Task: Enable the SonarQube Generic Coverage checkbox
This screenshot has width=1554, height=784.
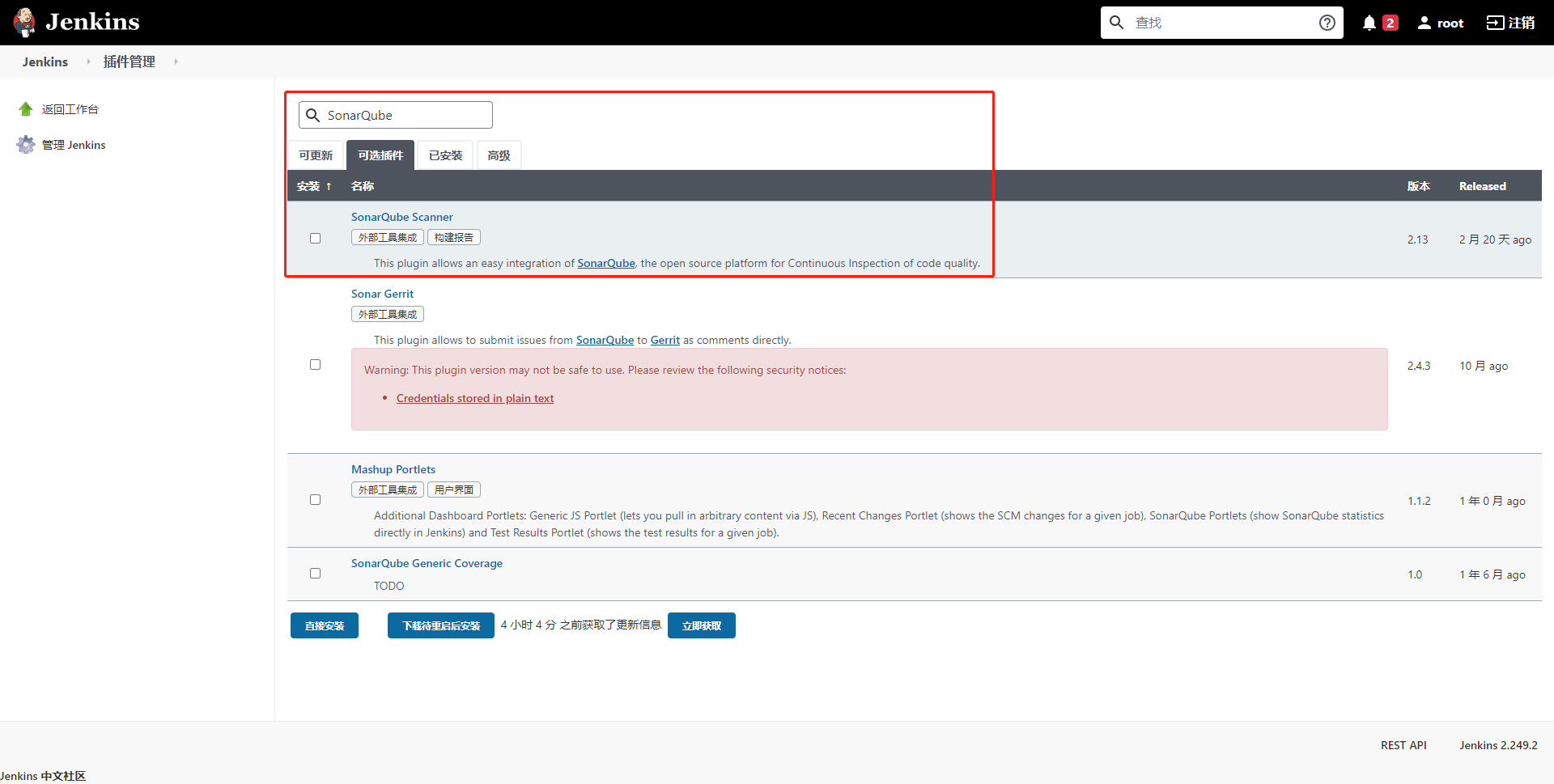Action: pos(315,574)
